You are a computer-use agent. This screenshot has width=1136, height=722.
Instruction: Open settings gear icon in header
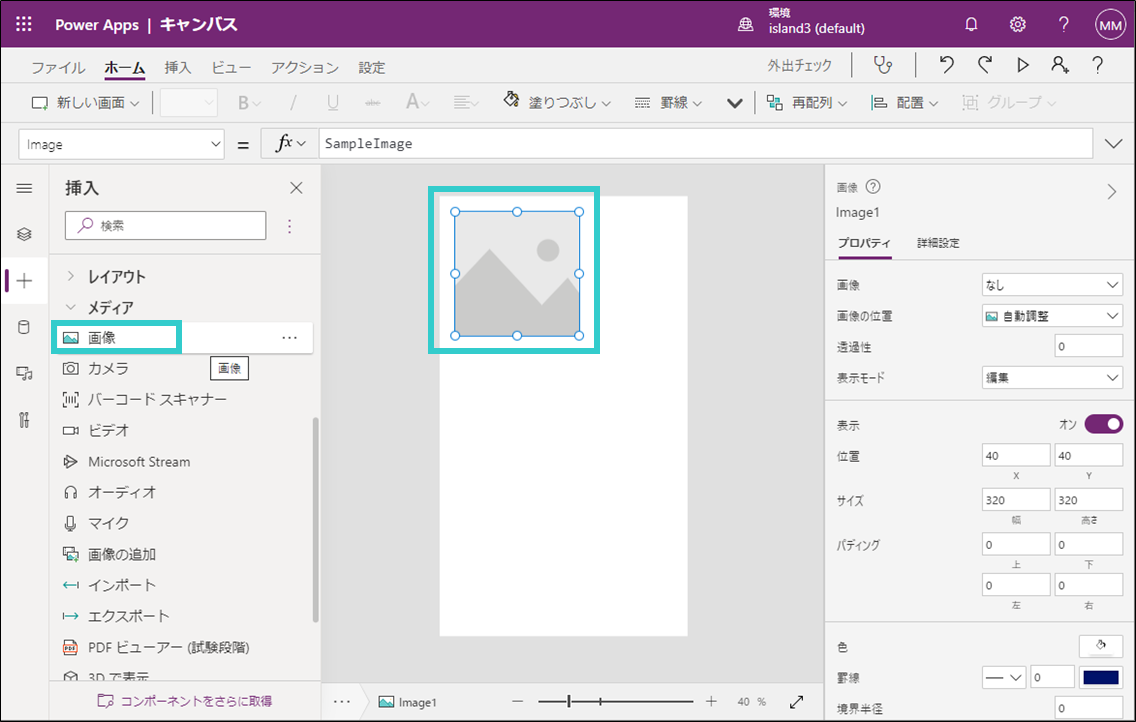tap(1017, 25)
